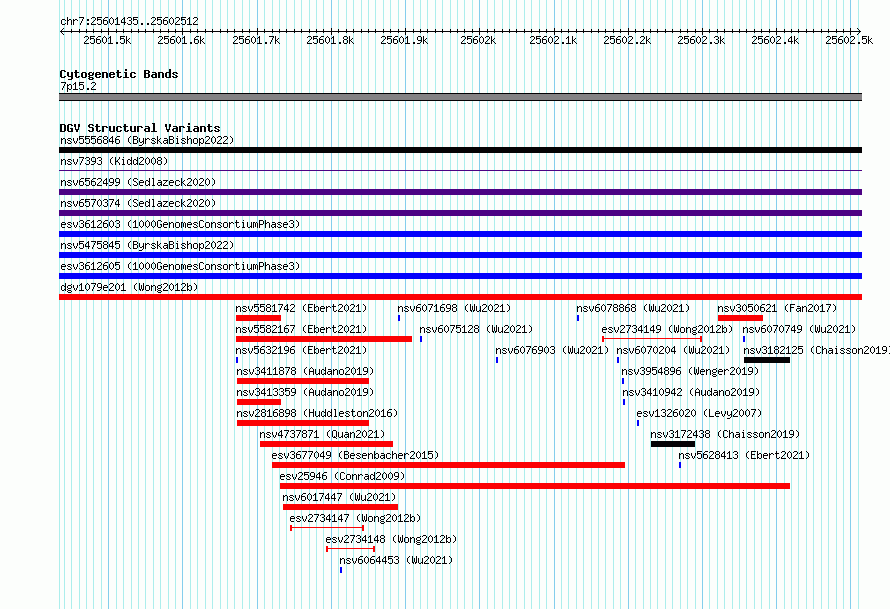Click nsv6070749 (Wu2021) label
The height and width of the screenshot is (609, 890).
799,329
